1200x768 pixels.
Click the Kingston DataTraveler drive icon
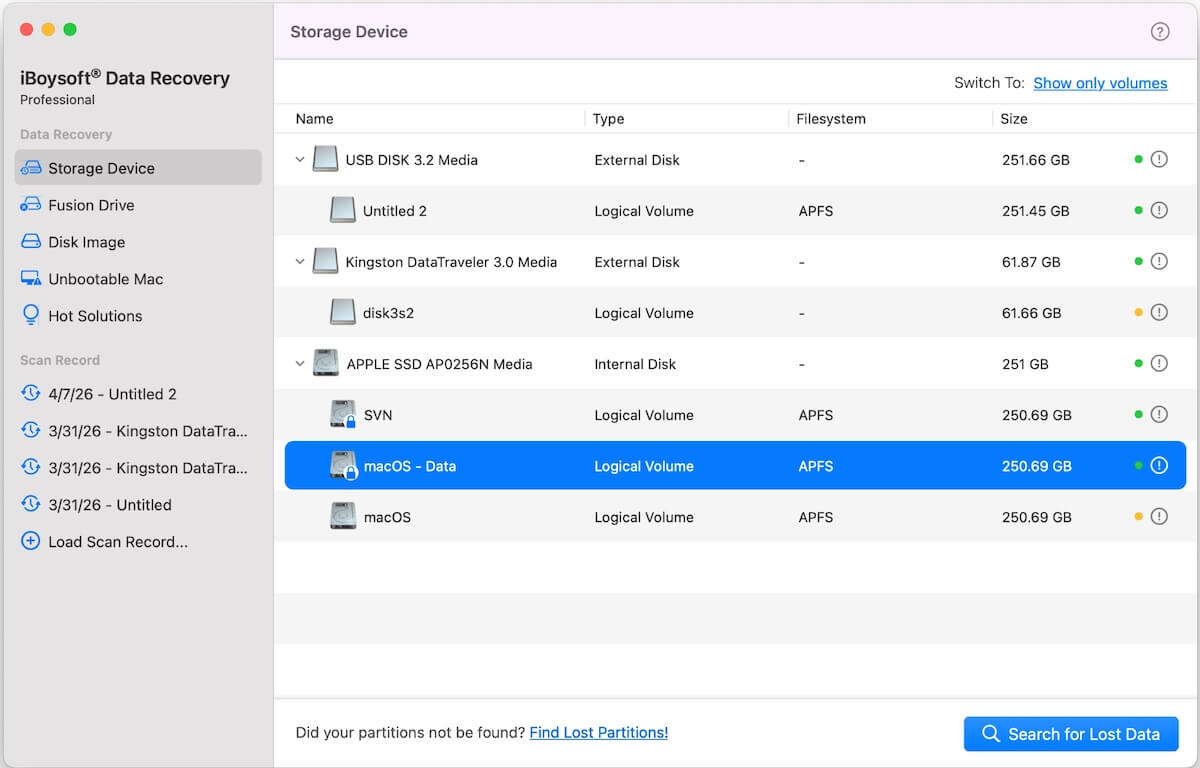point(325,261)
